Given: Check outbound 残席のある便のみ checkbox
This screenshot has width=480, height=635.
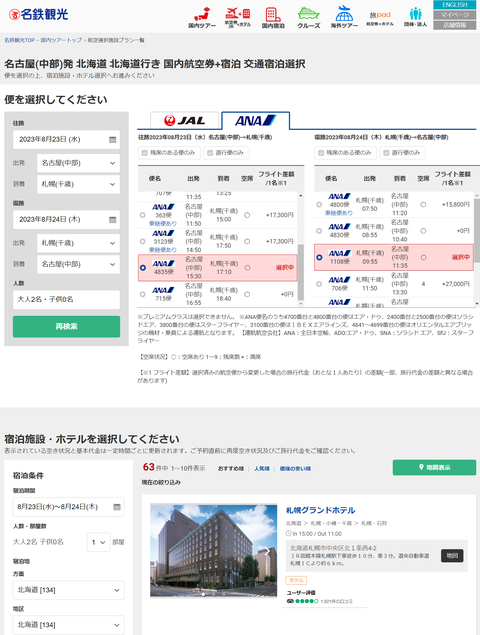Looking at the screenshot, I should pos(145,153).
